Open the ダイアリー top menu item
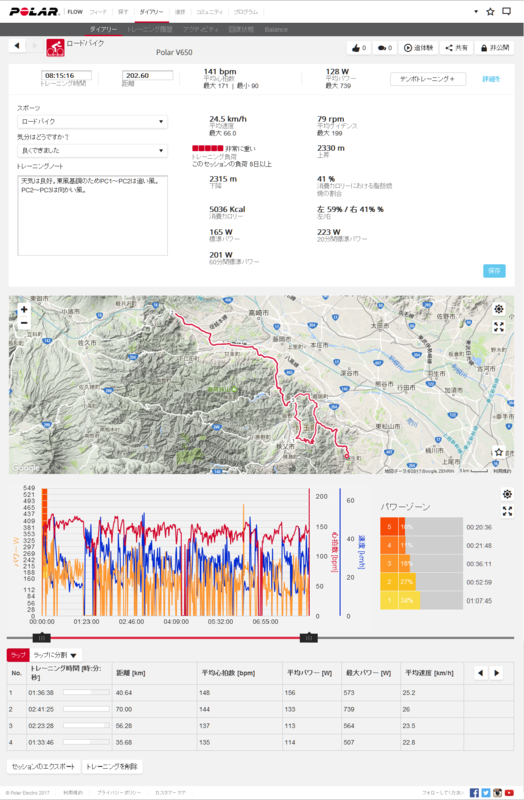Screen dimensions: 524x800 (152, 12)
